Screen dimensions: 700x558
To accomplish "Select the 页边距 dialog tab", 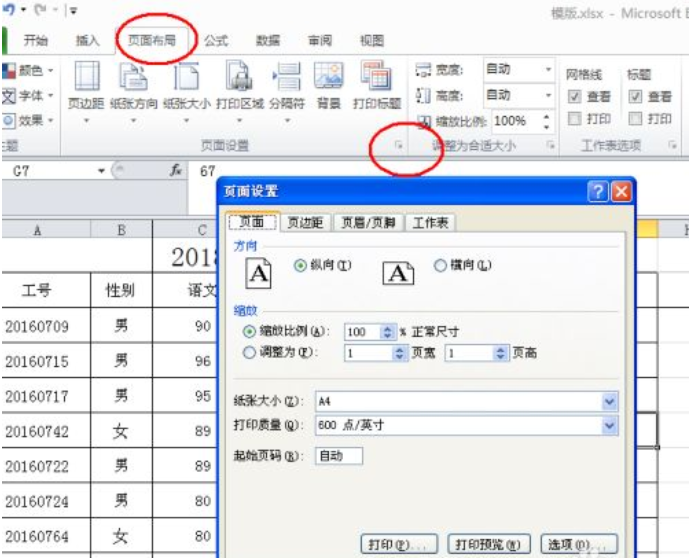I will (305, 222).
